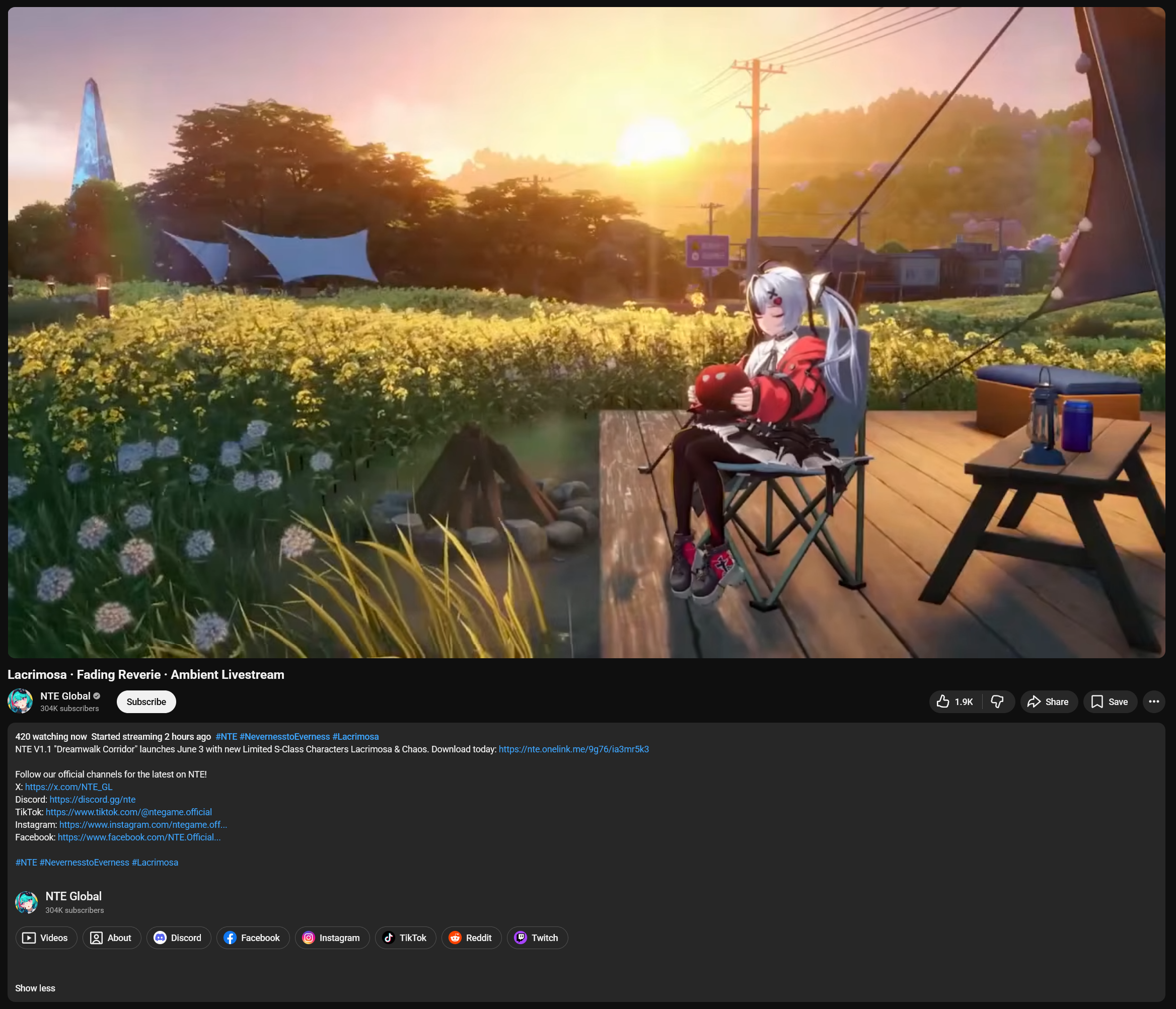Open the channel's About chip
The image size is (1176, 1009).
[112, 938]
